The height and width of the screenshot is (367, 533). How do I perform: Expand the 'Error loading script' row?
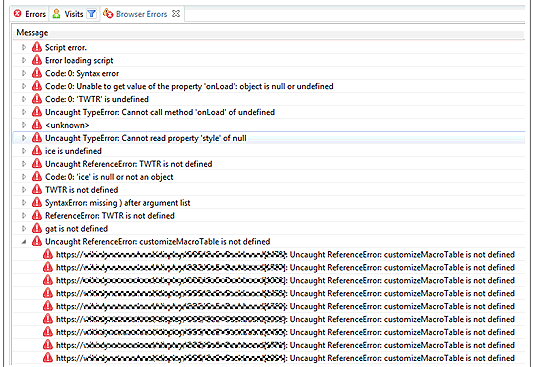click(24, 60)
